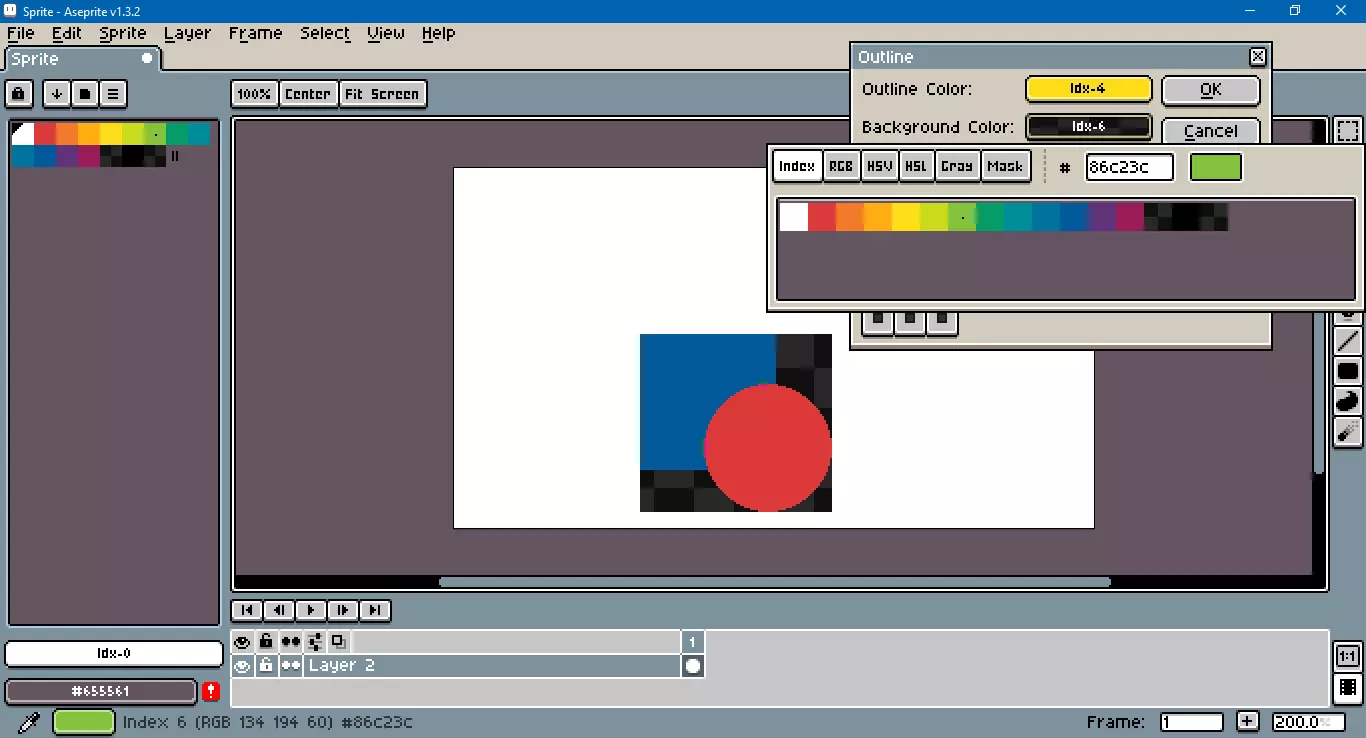The width and height of the screenshot is (1366, 738).
Task: Select the Rectangular Marquee tool
Action: [x=1348, y=131]
